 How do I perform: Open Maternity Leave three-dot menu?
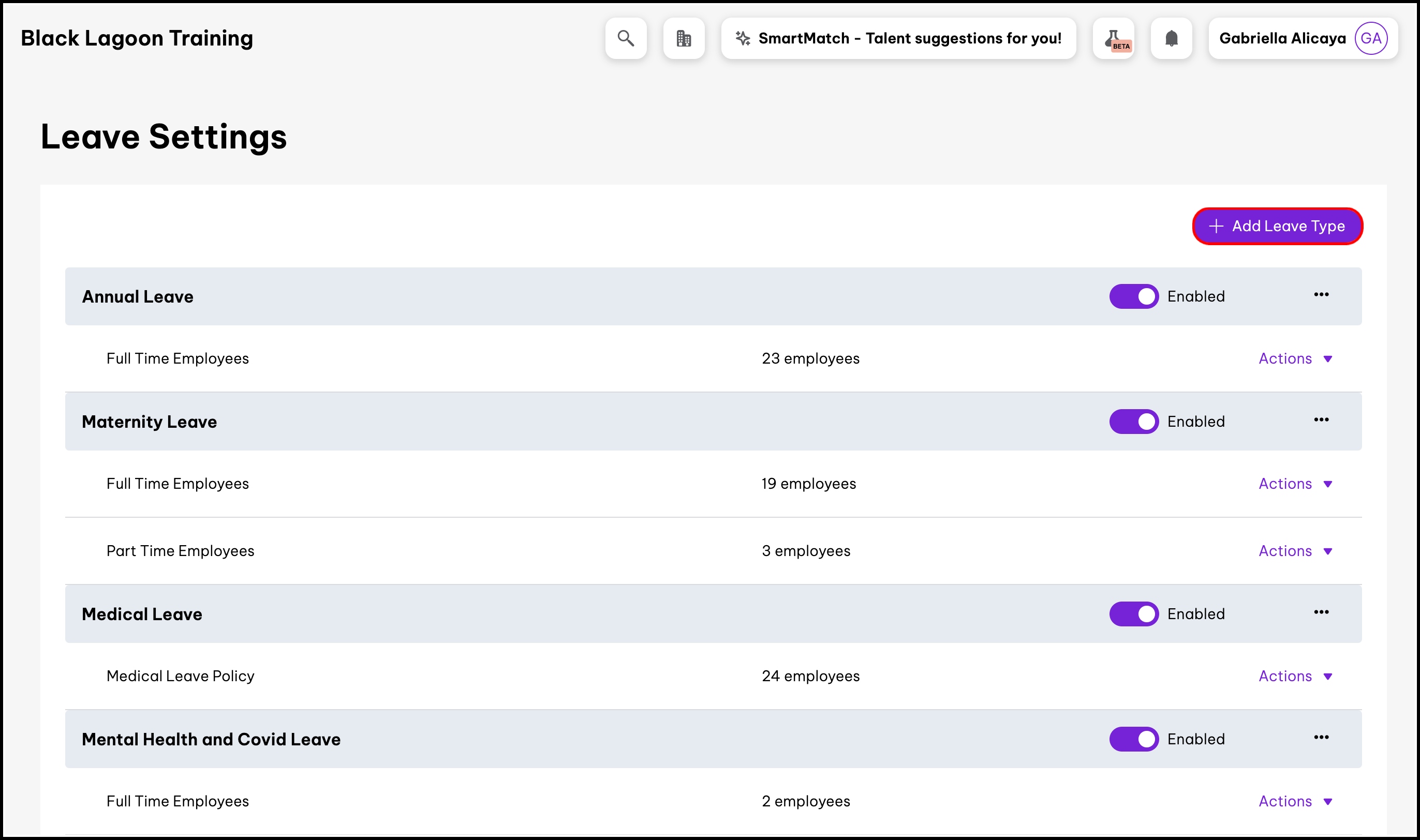1321,420
